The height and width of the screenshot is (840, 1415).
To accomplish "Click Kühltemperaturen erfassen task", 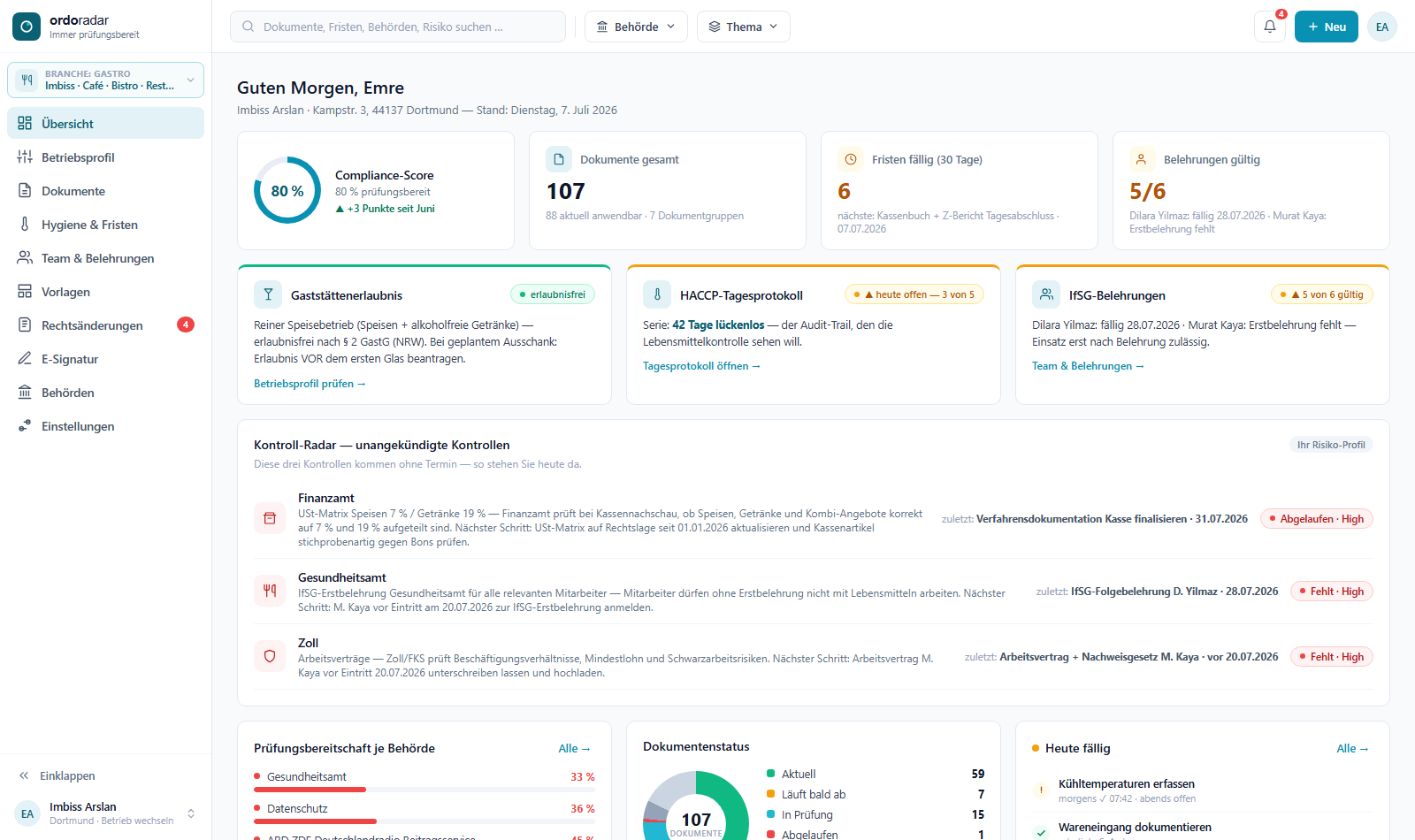I will [1127, 783].
